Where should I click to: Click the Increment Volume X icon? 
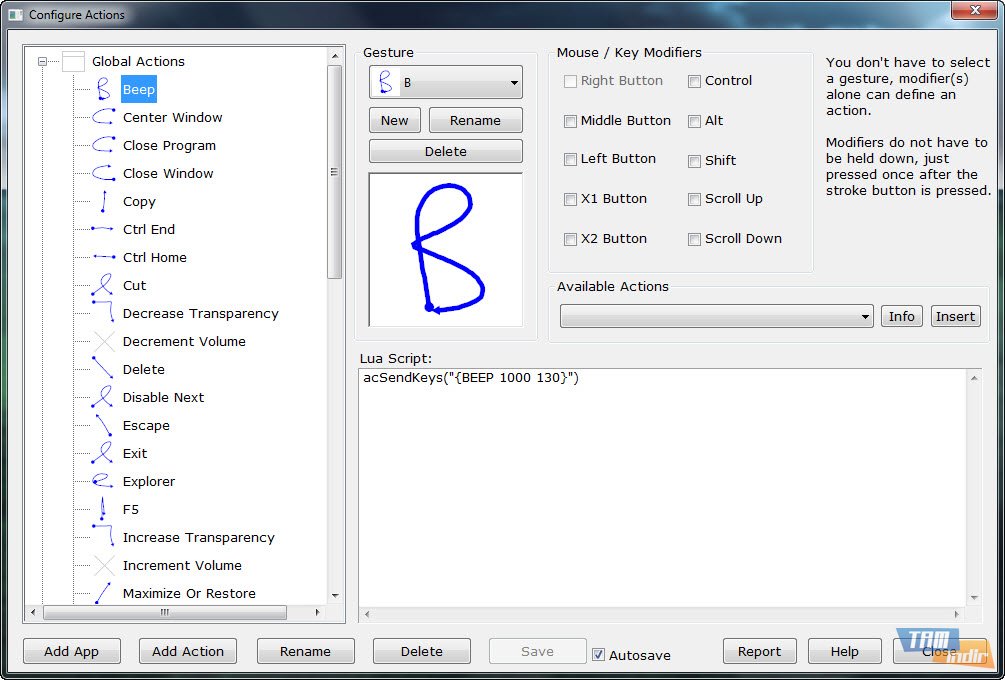pyautogui.click(x=103, y=565)
